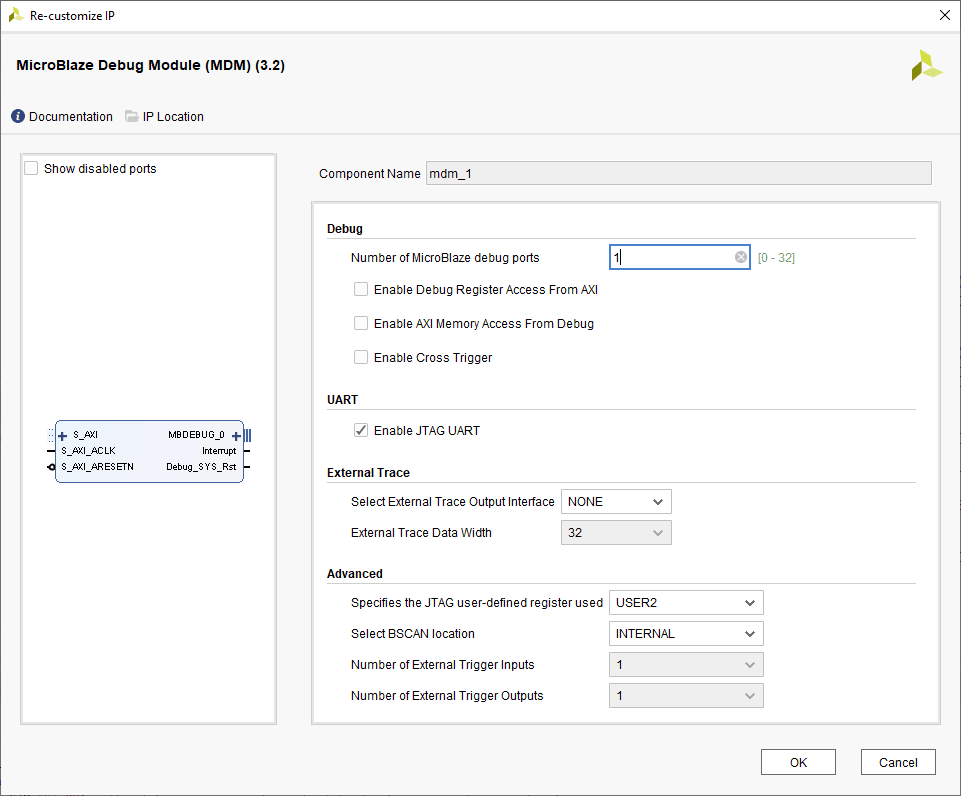
Task: Click the Vivado icon in title bar
Action: tap(16, 15)
